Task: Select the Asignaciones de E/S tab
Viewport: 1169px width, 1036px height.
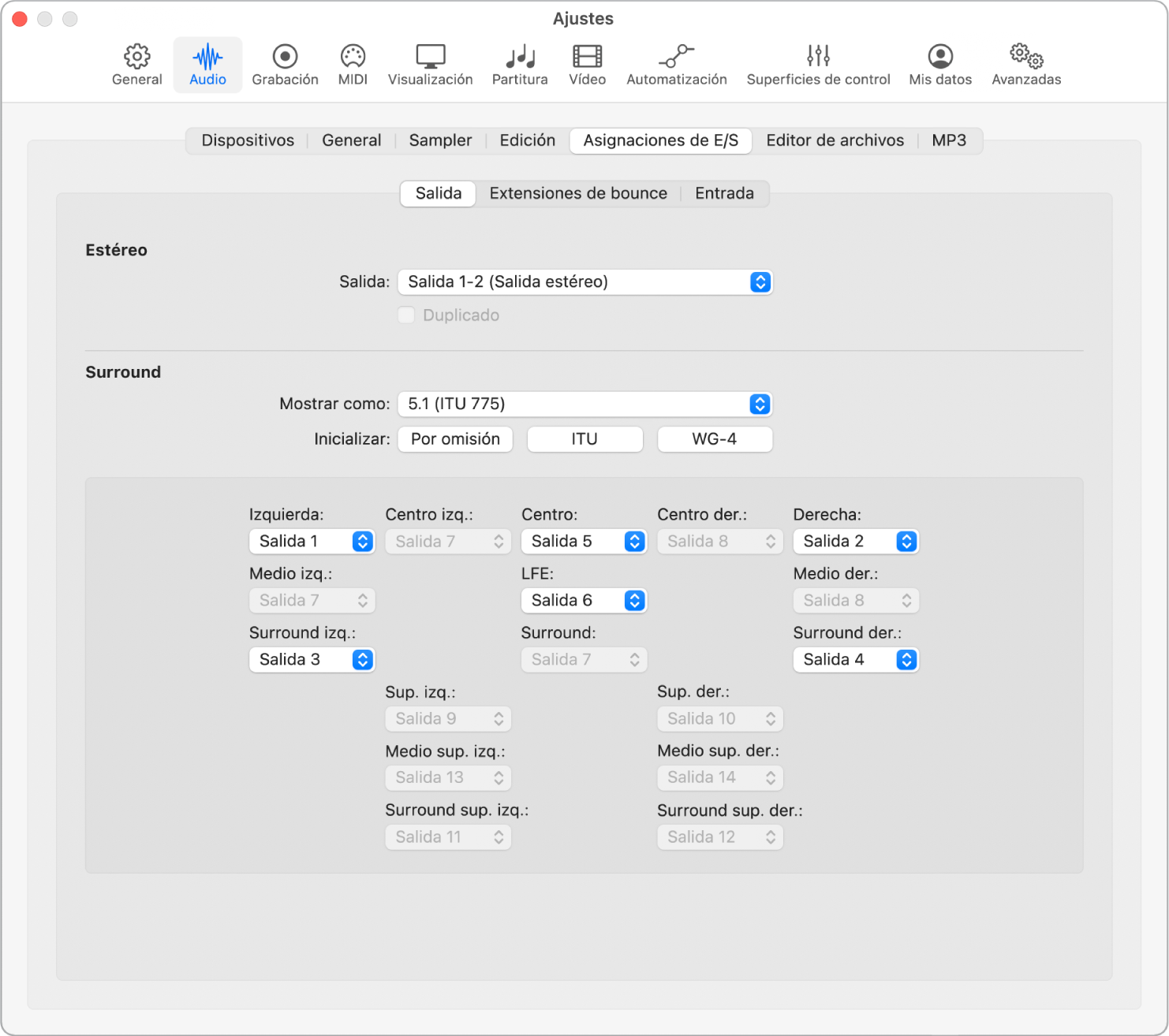Action: click(661, 140)
